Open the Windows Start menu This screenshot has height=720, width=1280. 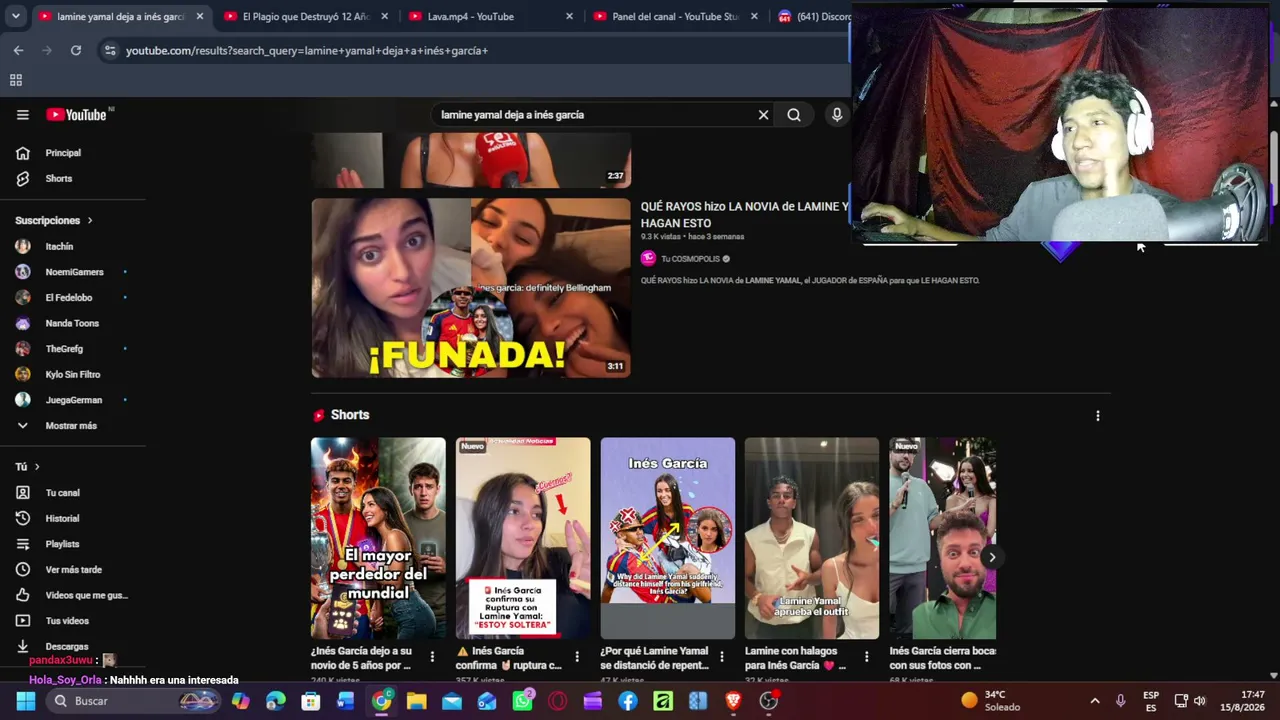pyautogui.click(x=25, y=701)
